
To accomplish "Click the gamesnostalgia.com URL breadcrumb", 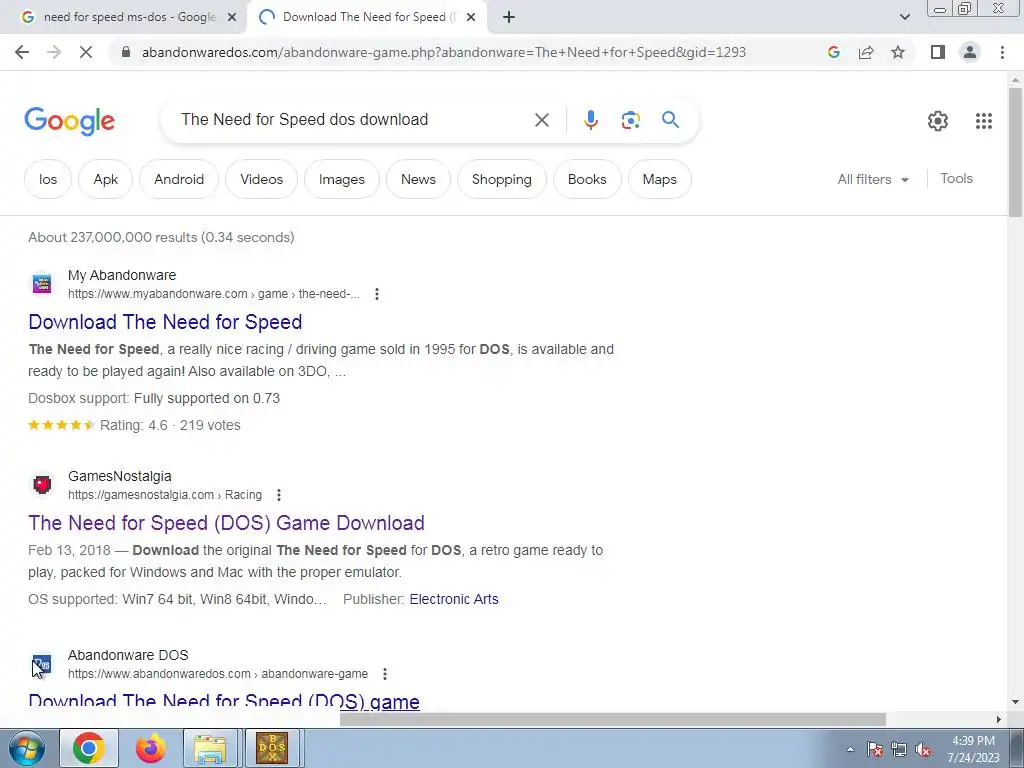I will point(165,495).
